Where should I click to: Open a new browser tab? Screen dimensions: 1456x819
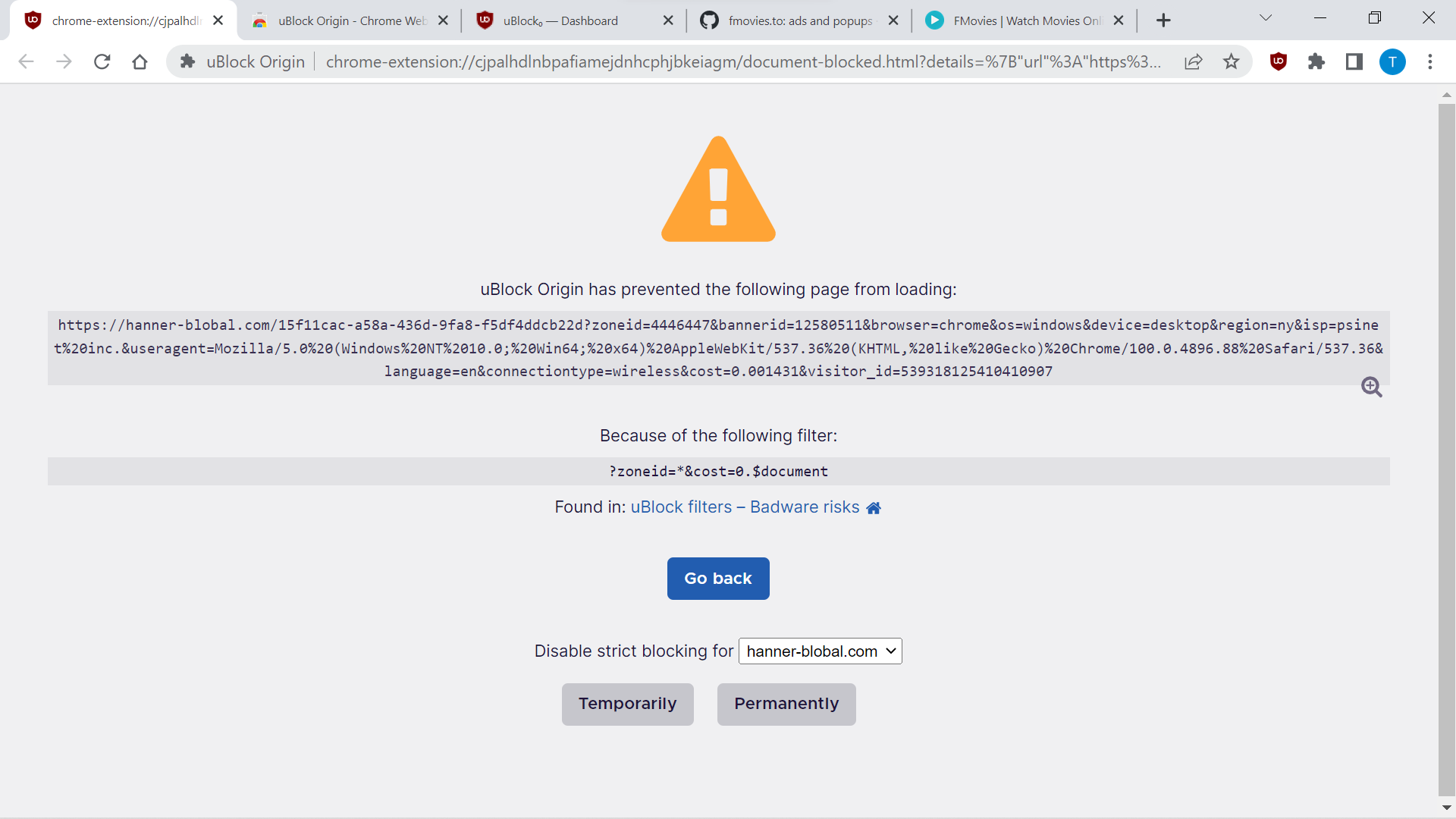point(1163,20)
